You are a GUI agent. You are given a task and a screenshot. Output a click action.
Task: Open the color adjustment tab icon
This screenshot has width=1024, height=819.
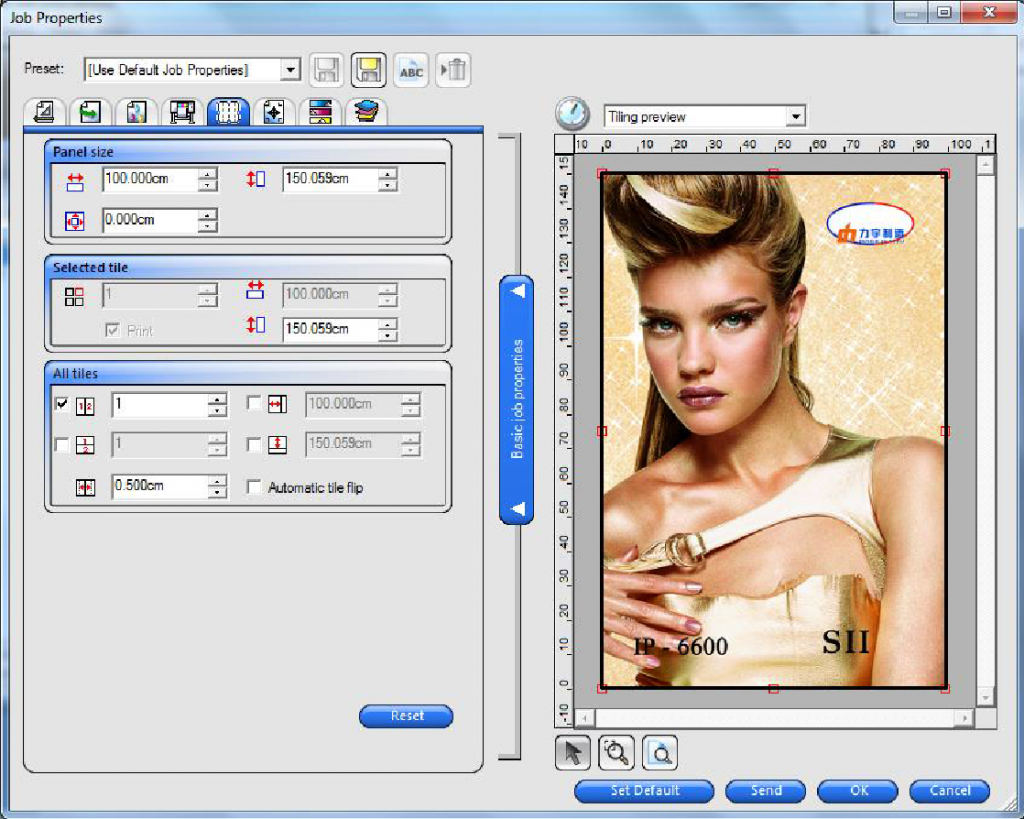pyautogui.click(x=135, y=113)
